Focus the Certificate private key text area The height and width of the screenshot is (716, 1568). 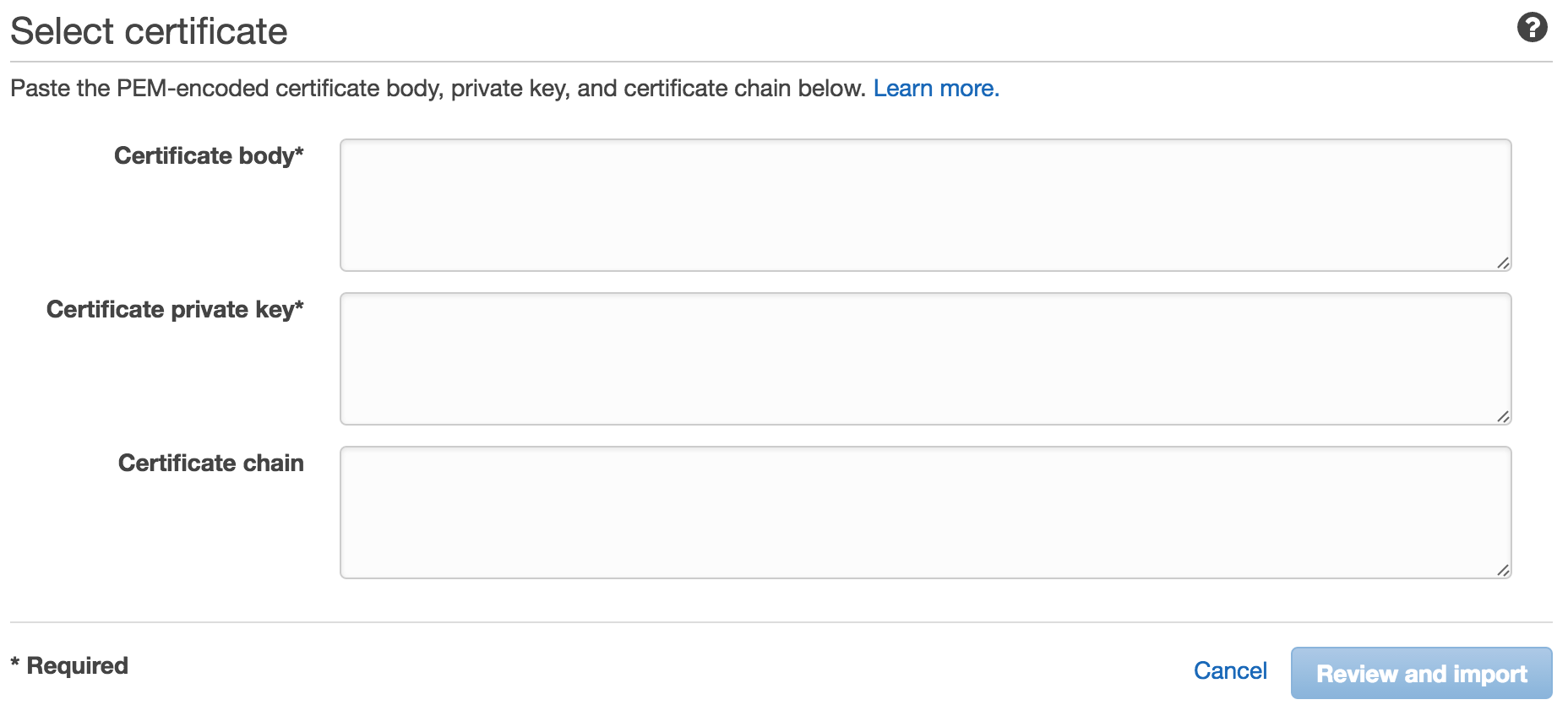925,359
